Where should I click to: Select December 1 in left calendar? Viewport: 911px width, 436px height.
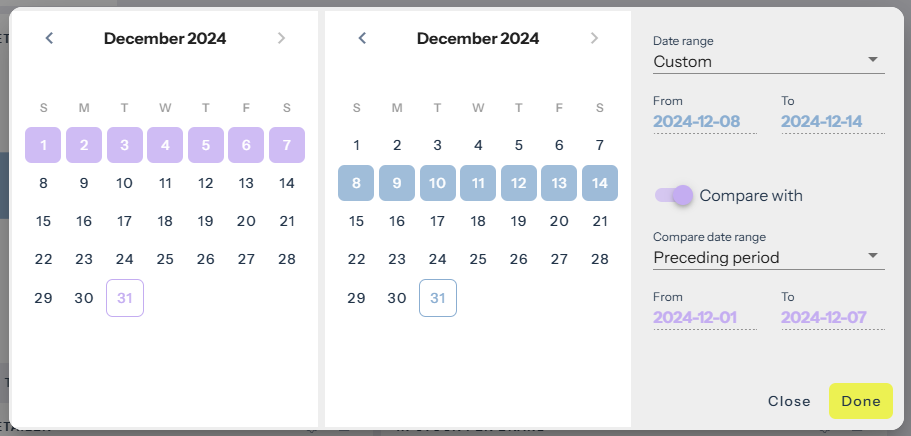point(43,145)
